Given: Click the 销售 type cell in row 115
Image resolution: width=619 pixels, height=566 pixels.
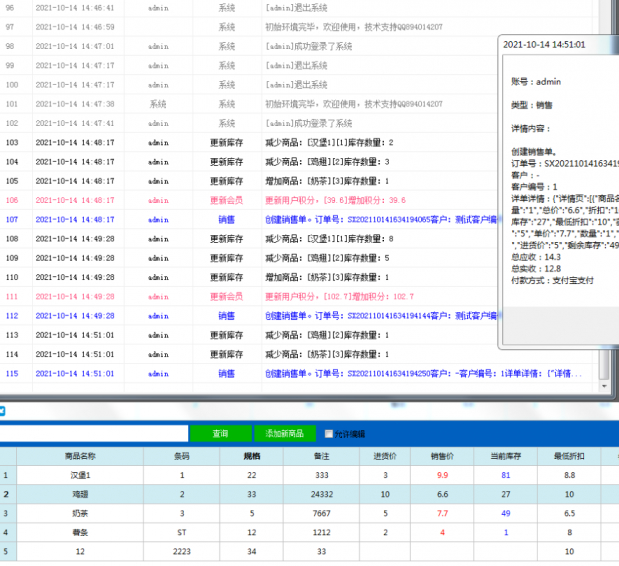Looking at the screenshot, I should click(x=227, y=373).
